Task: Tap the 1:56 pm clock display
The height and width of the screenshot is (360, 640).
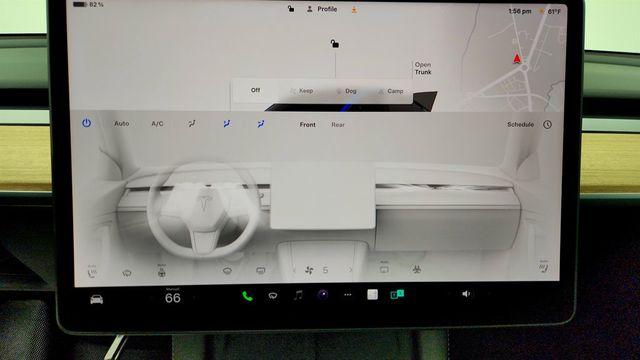Action: coord(520,11)
